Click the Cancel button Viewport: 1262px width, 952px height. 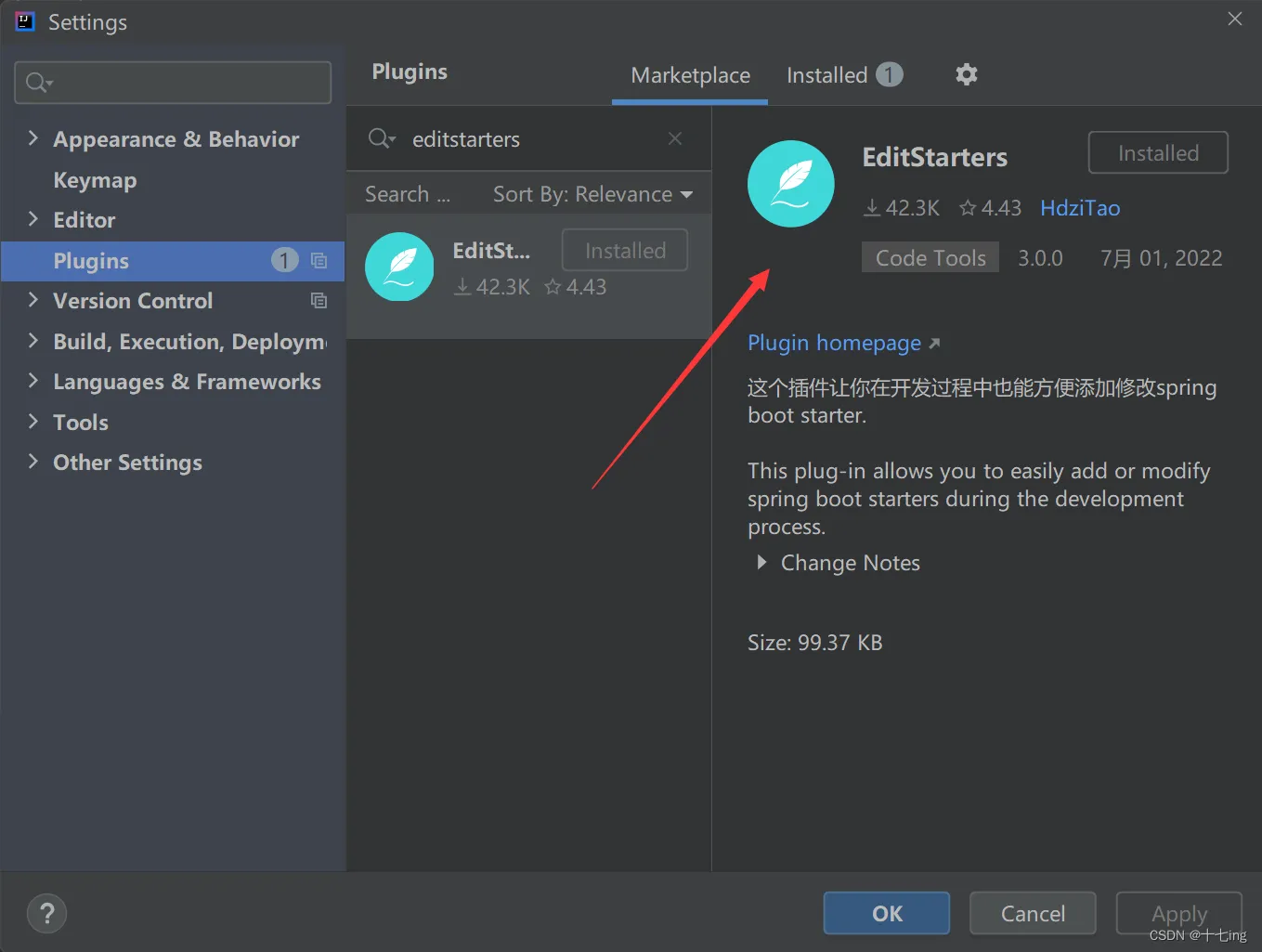(1033, 914)
